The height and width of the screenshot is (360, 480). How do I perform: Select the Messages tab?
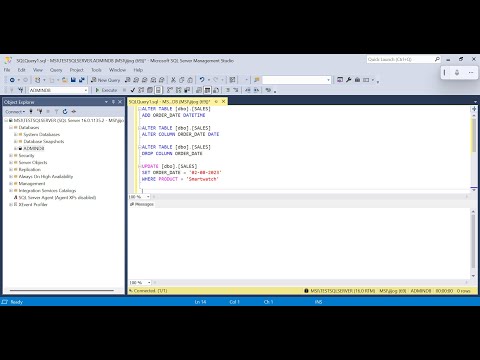(142, 204)
